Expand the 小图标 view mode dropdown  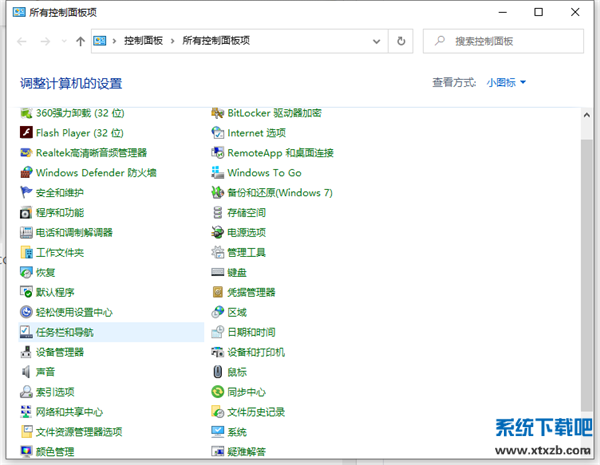pyautogui.click(x=506, y=82)
